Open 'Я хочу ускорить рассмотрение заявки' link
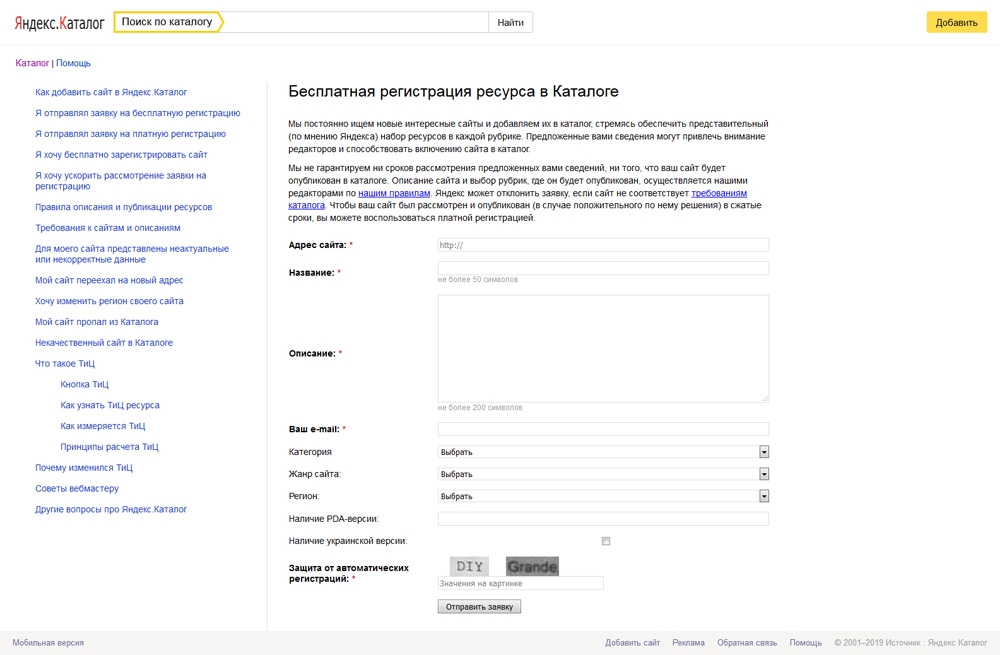This screenshot has width=1000, height=655. (121, 180)
